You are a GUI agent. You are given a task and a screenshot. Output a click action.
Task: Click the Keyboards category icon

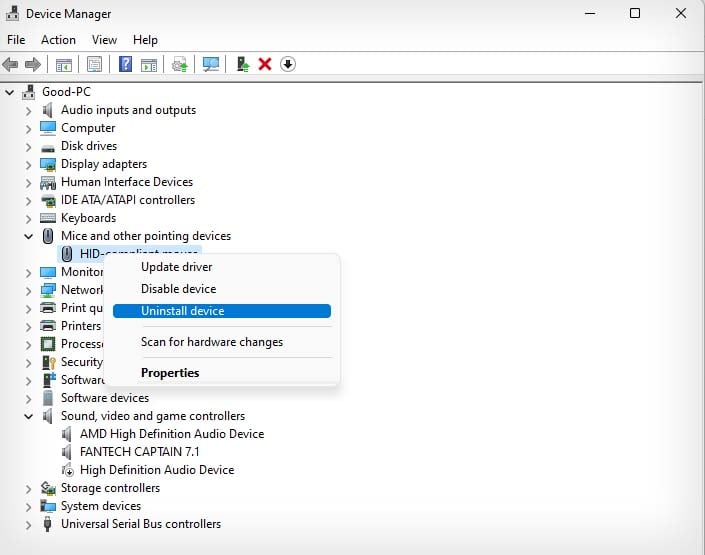[x=48, y=218]
